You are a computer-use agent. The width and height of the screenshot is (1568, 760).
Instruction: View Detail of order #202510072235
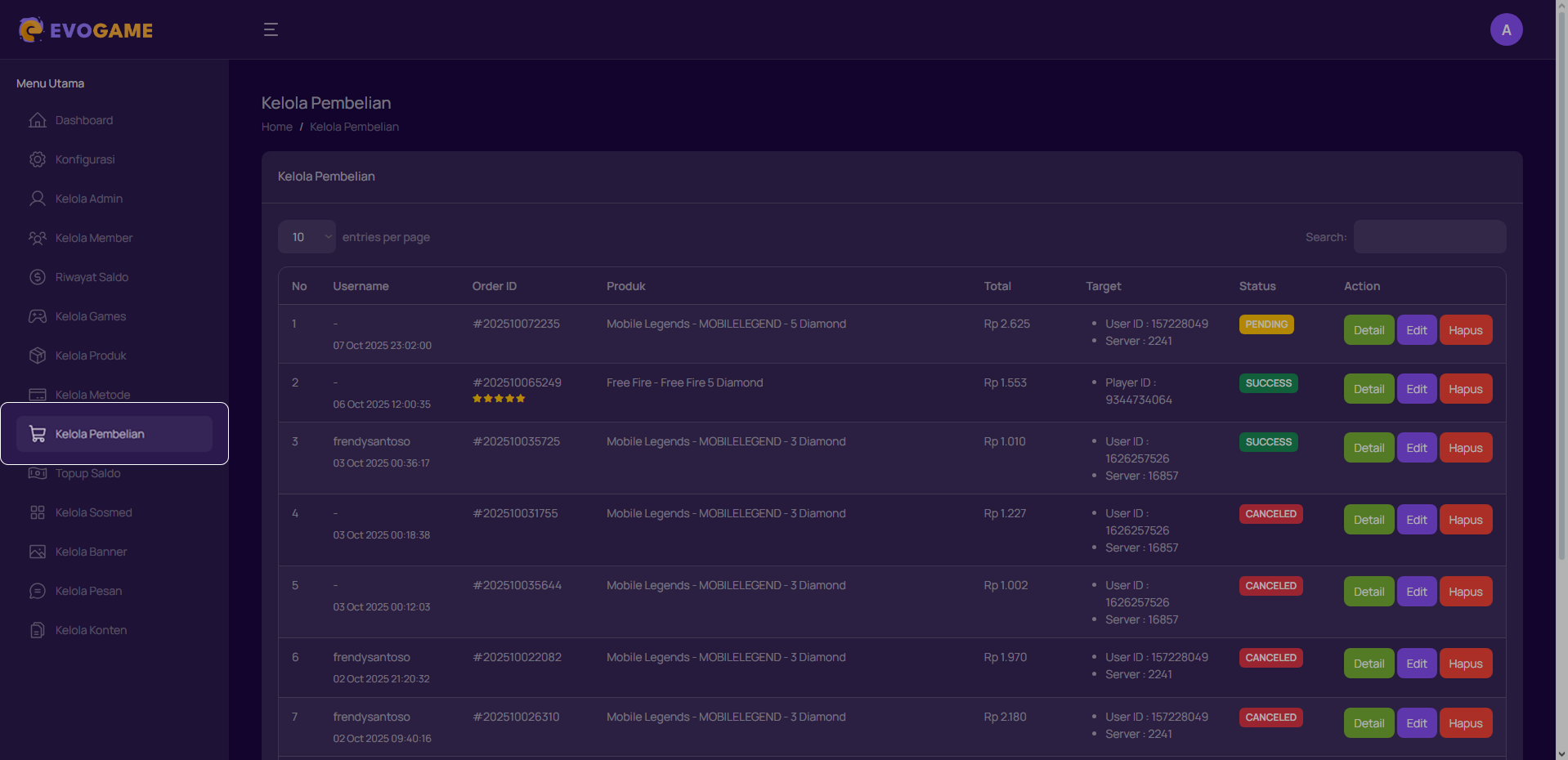click(1369, 330)
